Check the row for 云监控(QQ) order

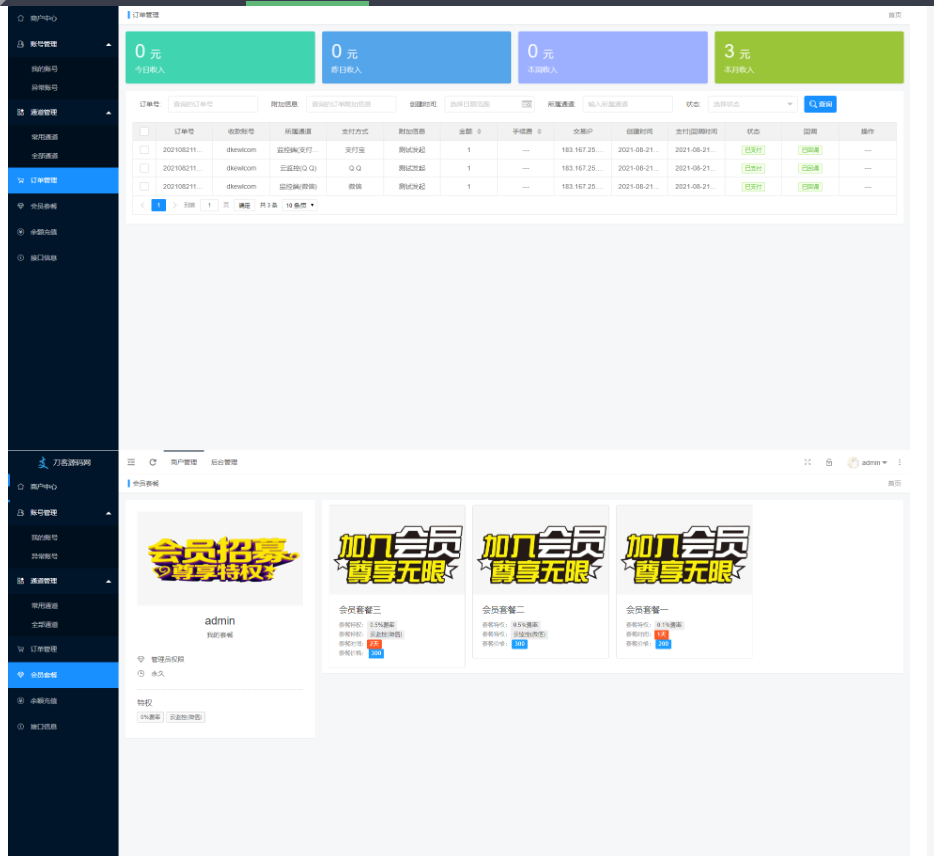[x=144, y=168]
